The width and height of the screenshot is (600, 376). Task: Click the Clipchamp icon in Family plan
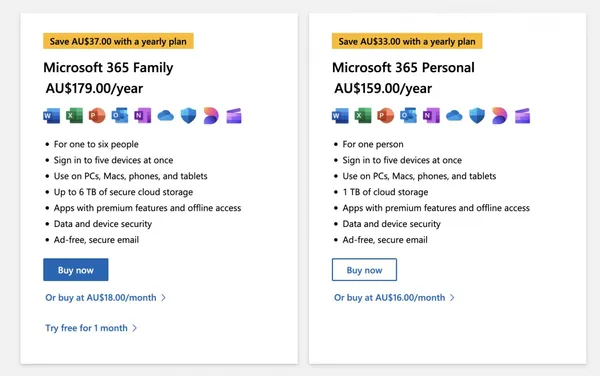click(x=234, y=116)
